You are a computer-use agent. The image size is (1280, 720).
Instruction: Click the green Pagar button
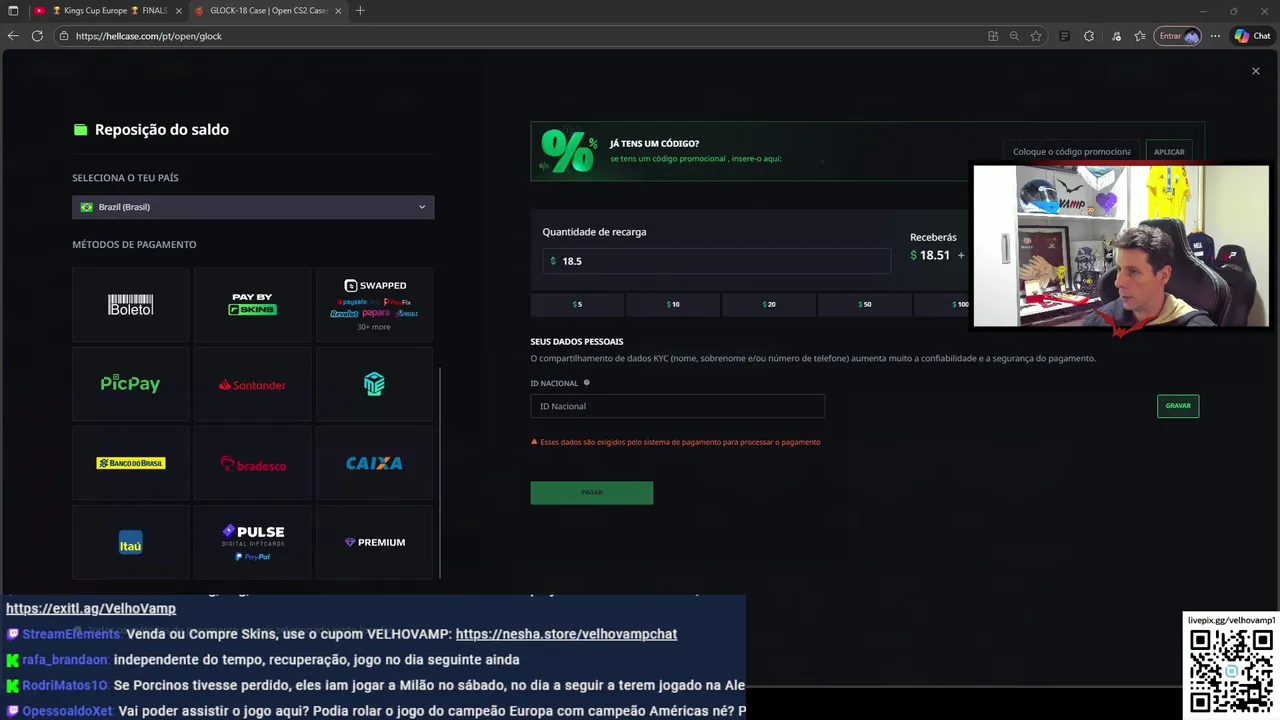(x=592, y=492)
